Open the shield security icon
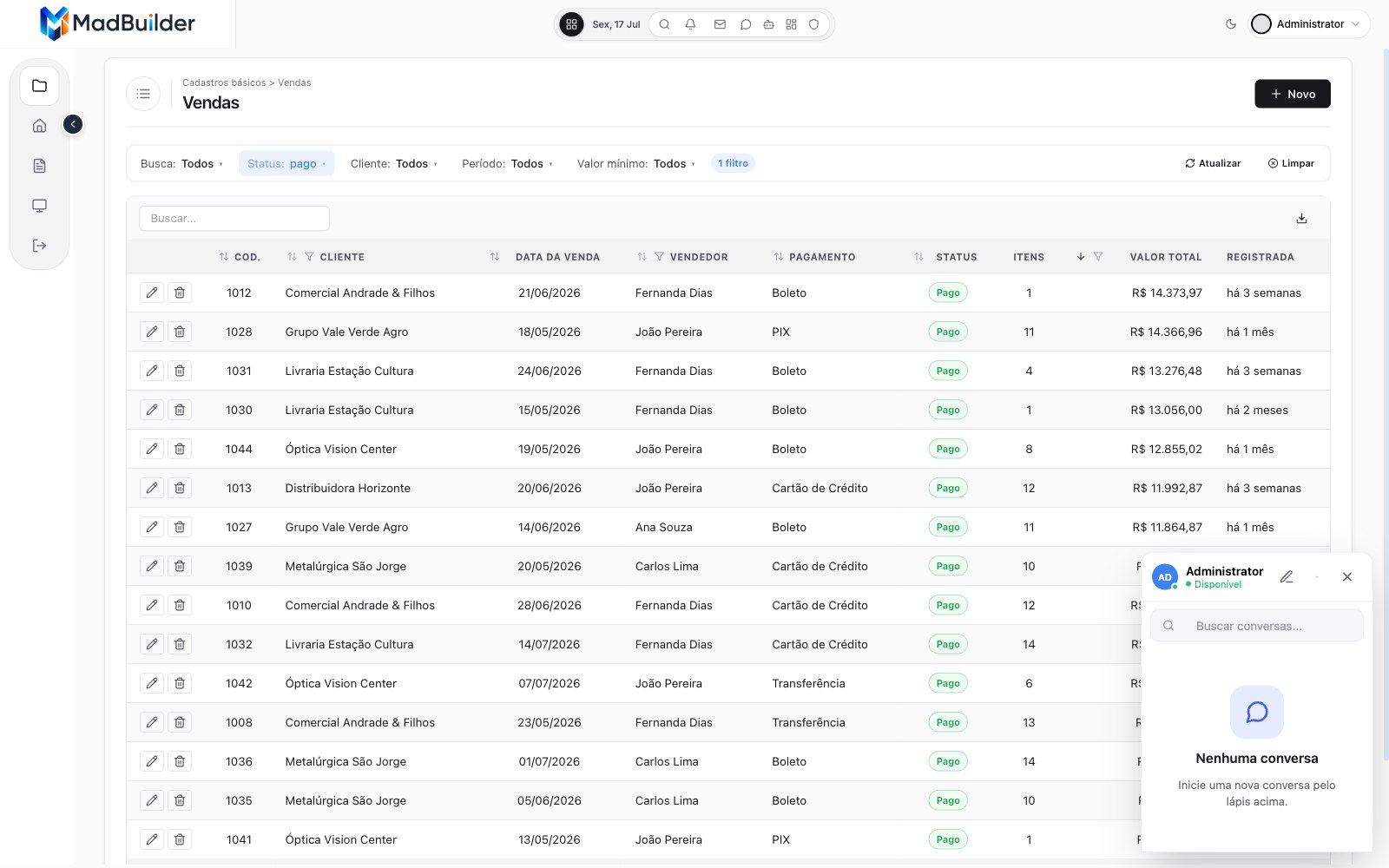This screenshot has height=868, width=1389. [x=813, y=24]
